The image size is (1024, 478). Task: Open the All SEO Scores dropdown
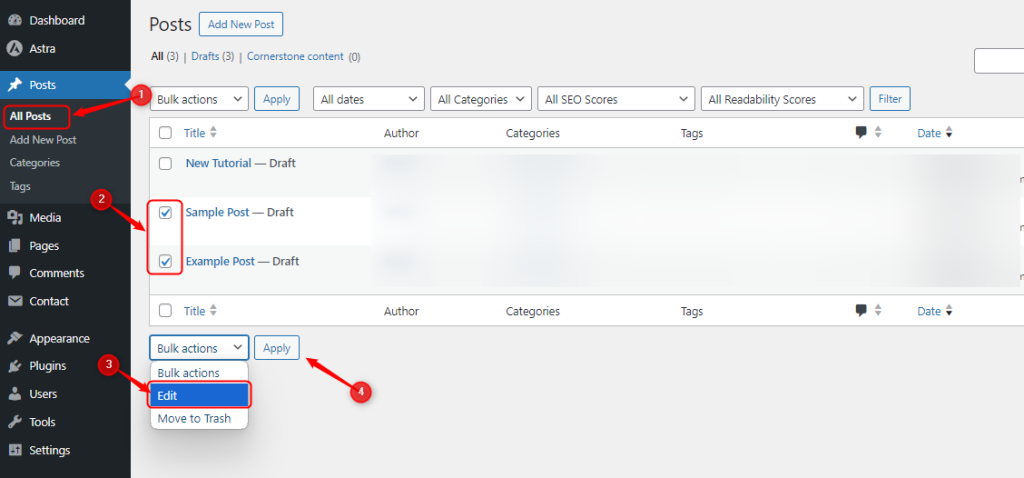tap(615, 99)
